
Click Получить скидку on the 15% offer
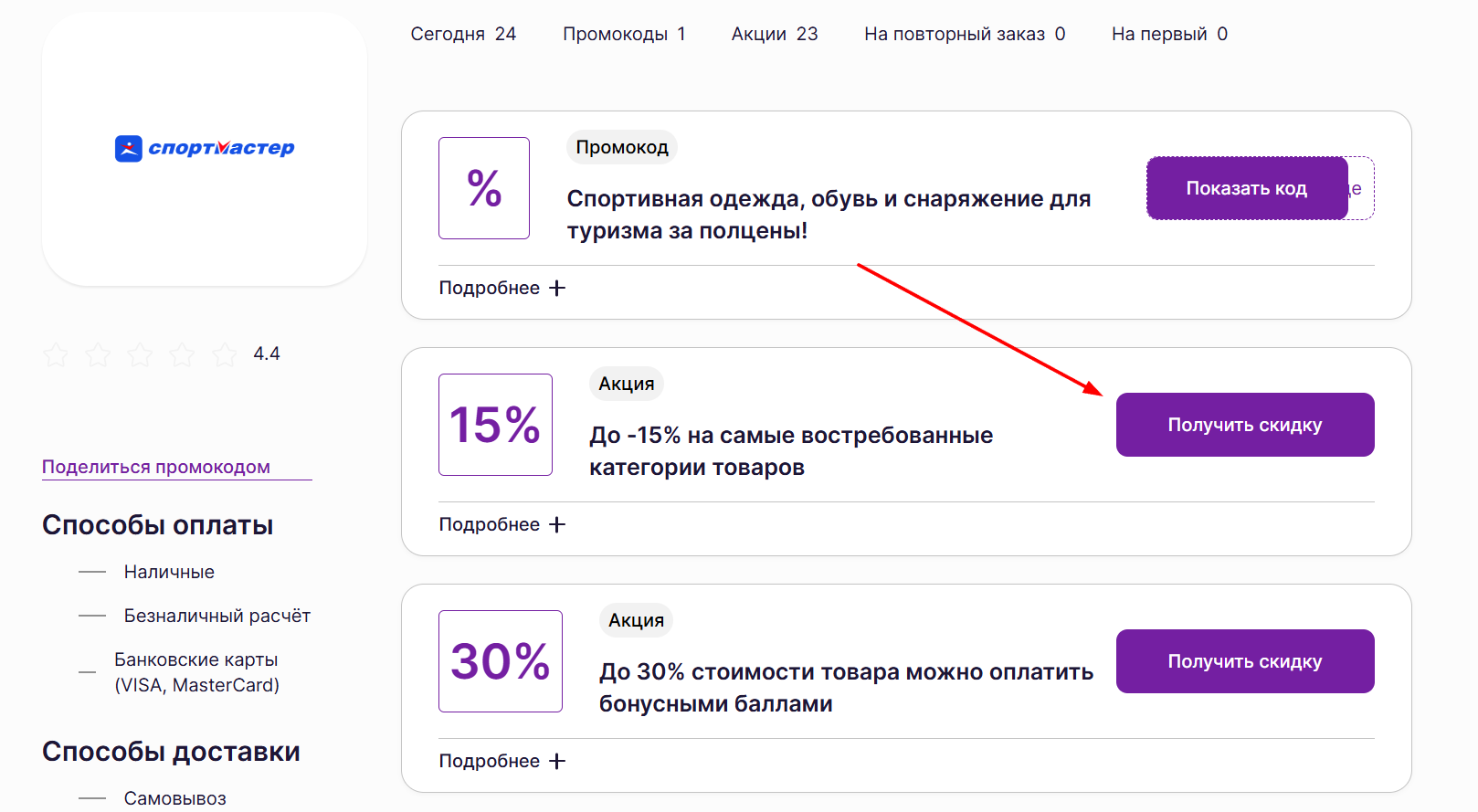1244,424
